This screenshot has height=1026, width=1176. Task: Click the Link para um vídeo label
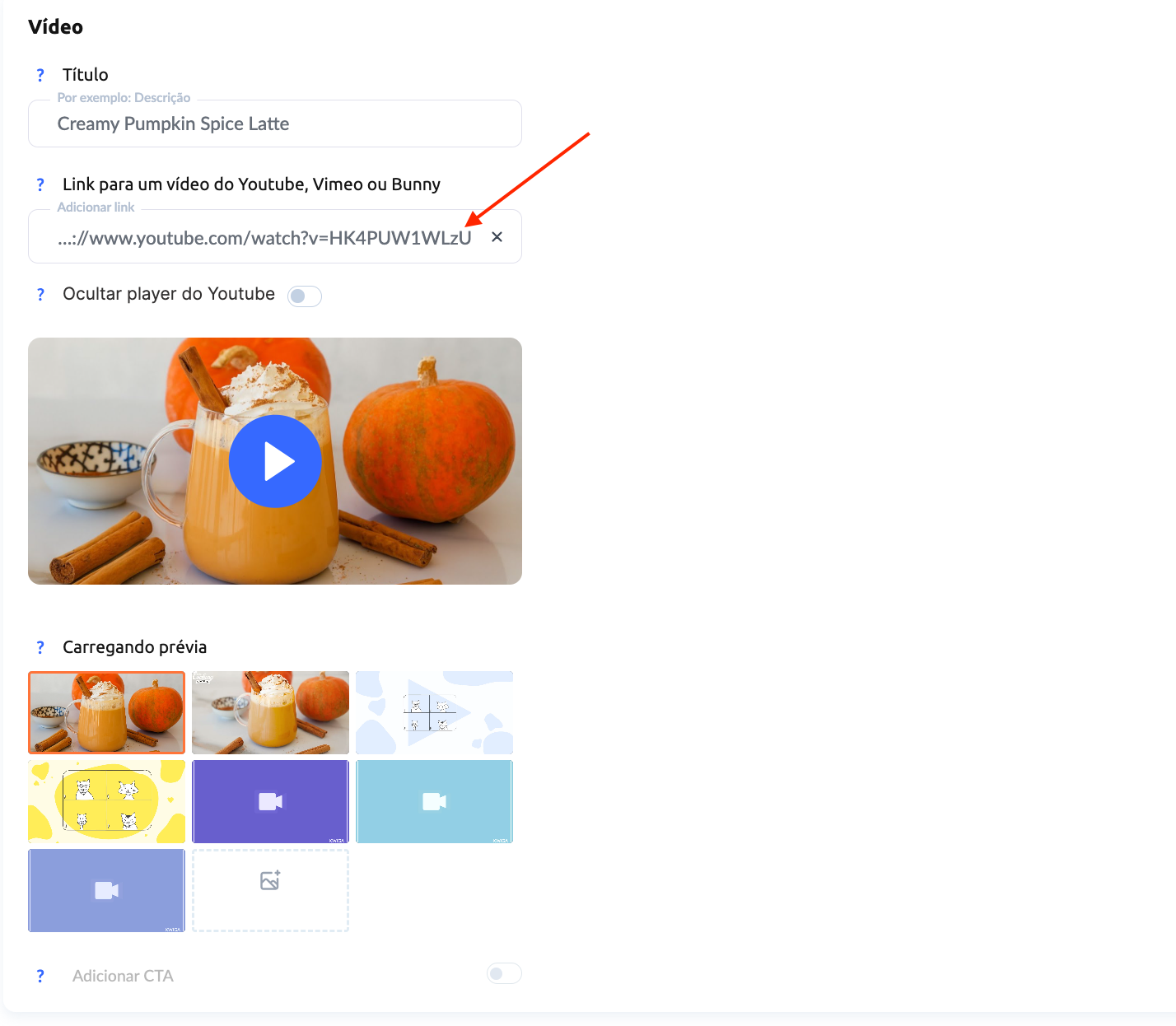click(x=251, y=184)
